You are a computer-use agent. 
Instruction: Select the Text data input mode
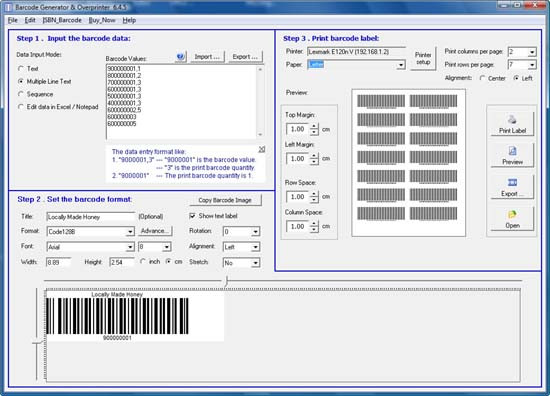click(x=21, y=69)
